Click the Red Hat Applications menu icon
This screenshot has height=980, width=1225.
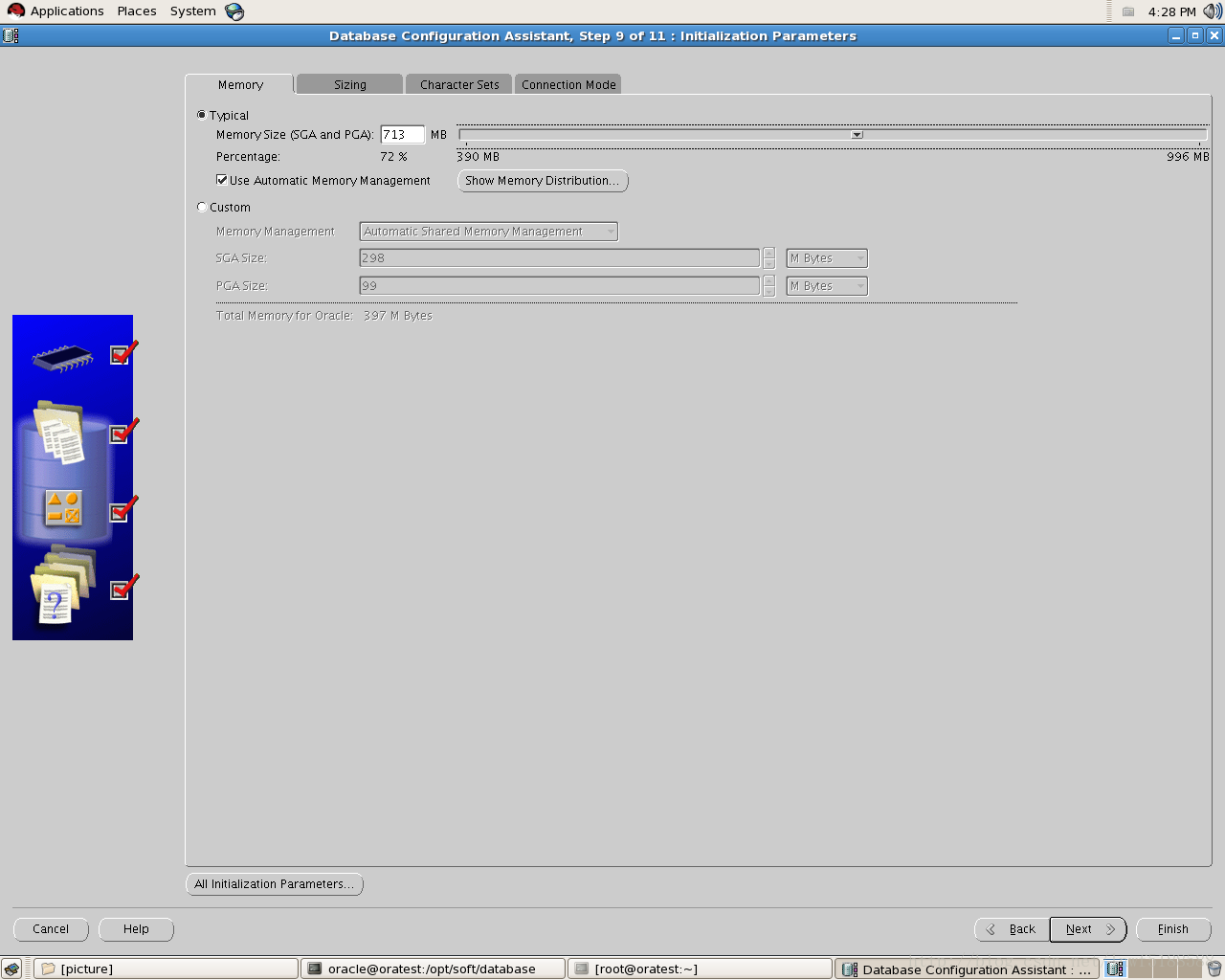tap(15, 11)
